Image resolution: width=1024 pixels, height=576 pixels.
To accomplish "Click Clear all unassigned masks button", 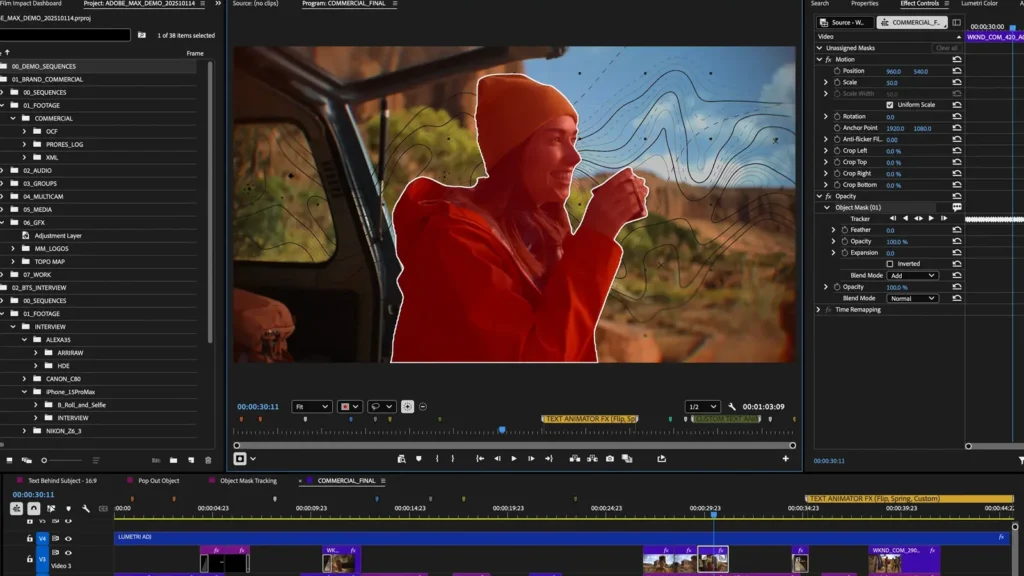I will (946, 48).
